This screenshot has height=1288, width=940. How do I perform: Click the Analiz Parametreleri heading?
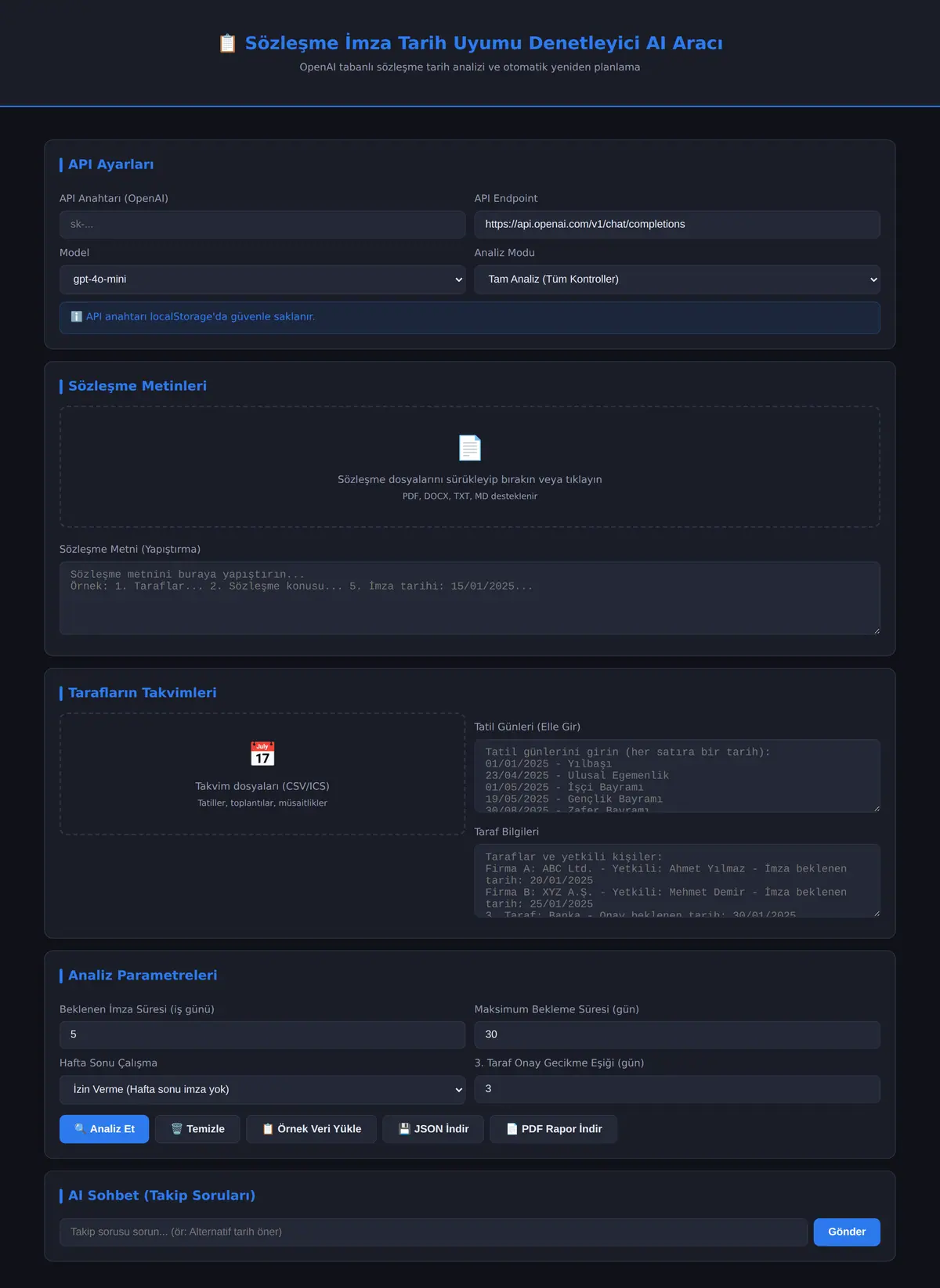tap(143, 976)
